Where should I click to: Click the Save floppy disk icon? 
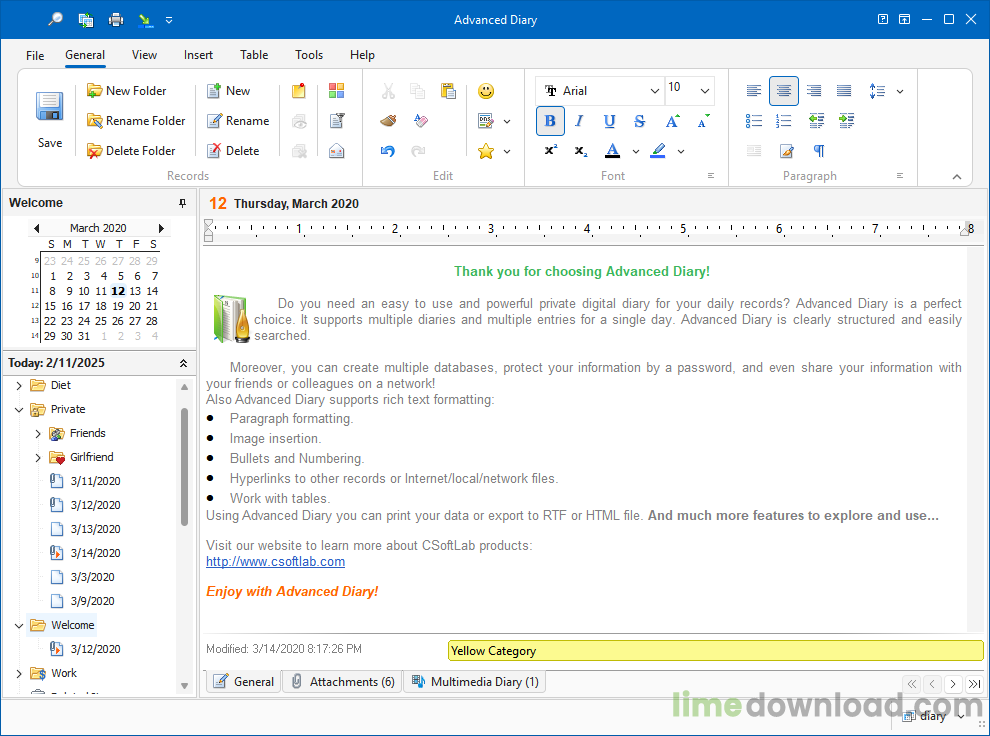49,106
